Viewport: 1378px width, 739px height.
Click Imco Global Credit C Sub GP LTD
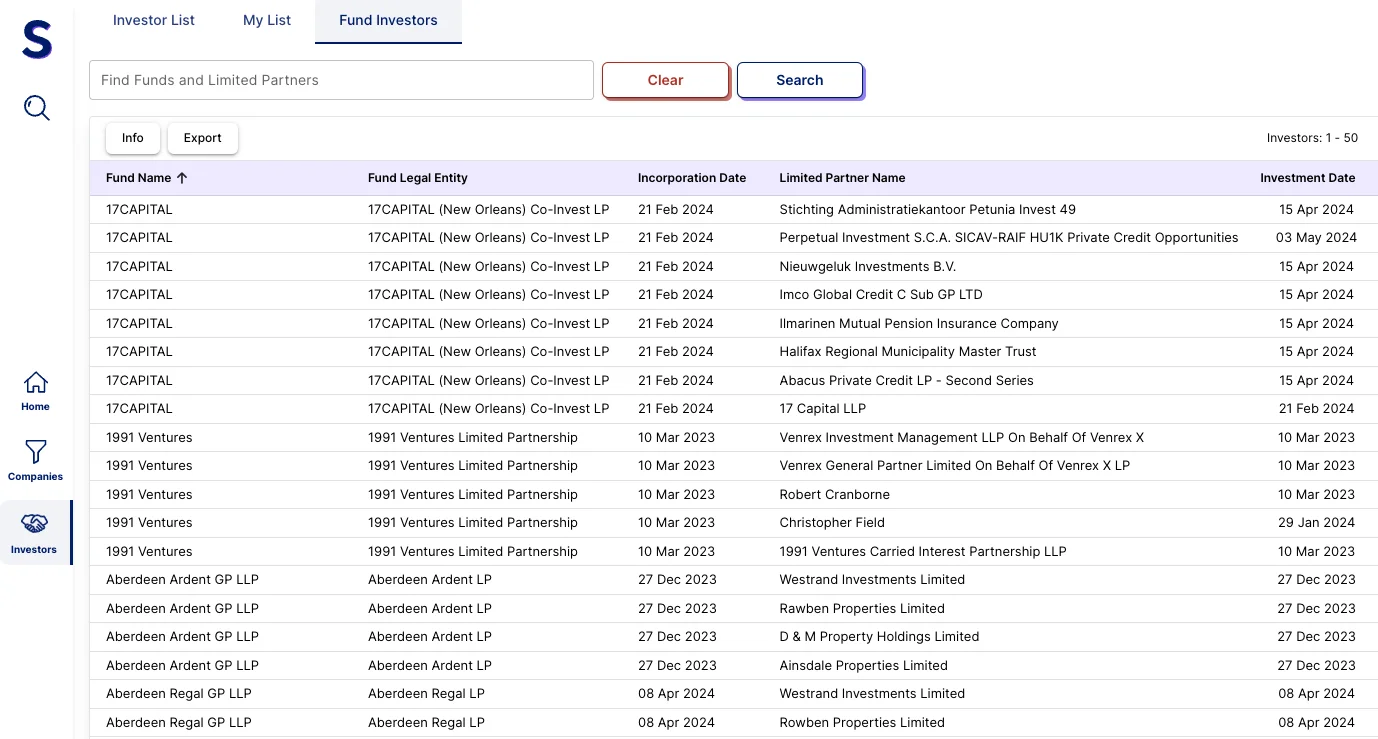(881, 295)
